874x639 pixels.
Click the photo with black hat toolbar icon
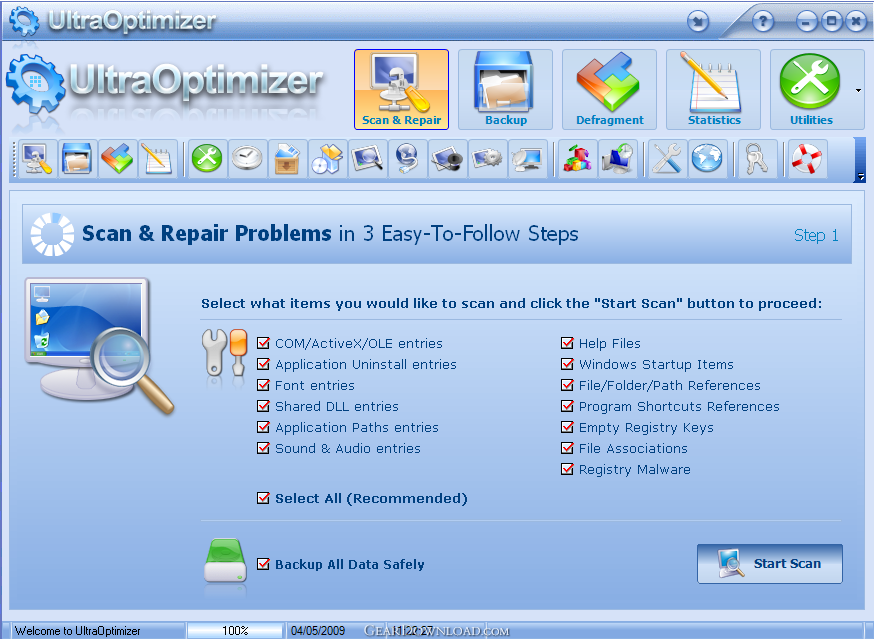(x=447, y=159)
